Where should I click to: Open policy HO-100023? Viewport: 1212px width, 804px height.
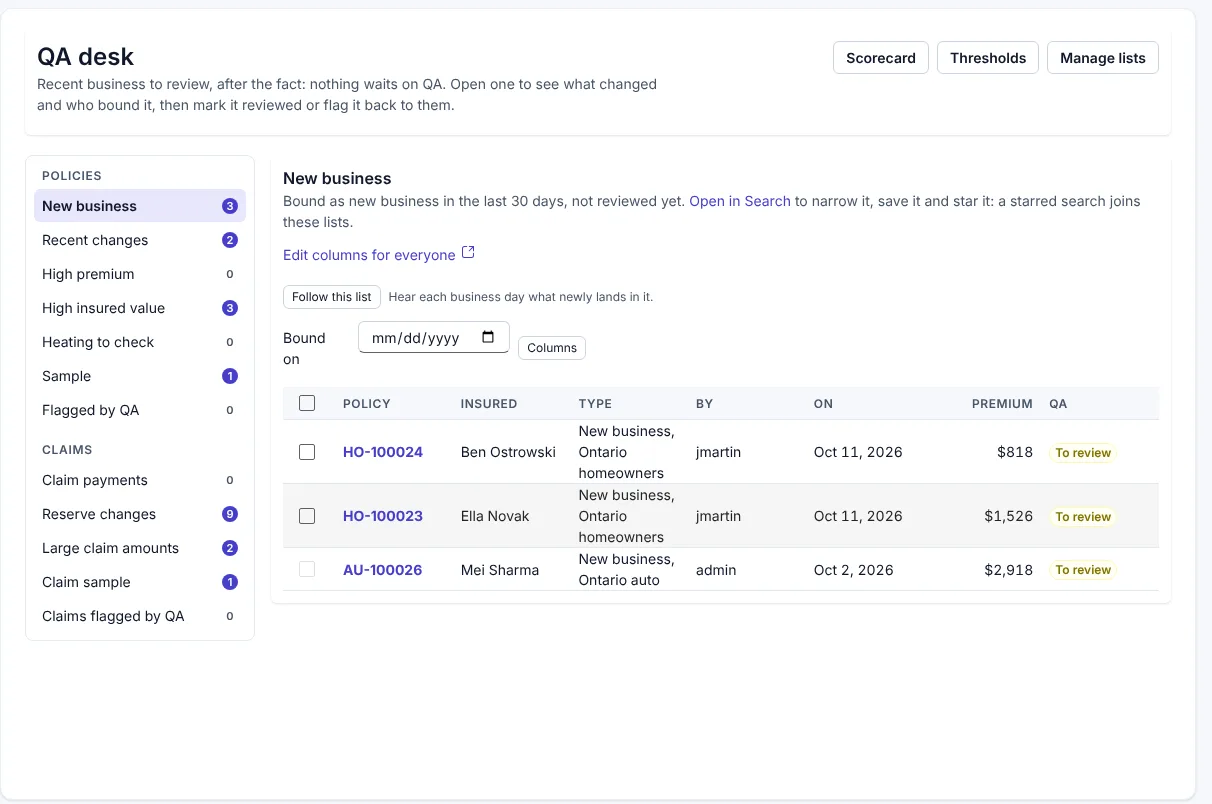[383, 516]
